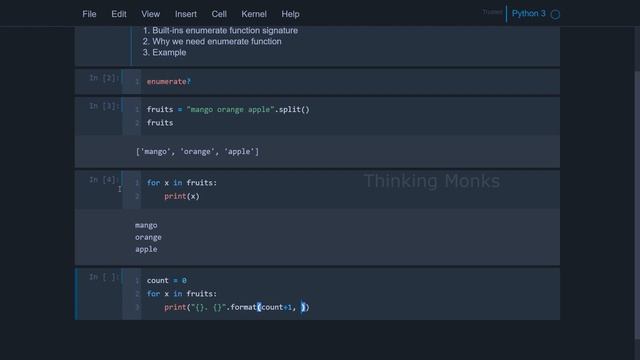Click the vertical page scrollbar
The width and height of the screenshot is (640, 360).
click(x=637, y=204)
